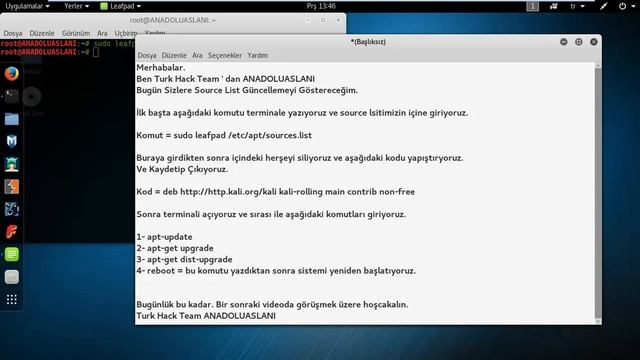Launch Firefox from the dock
This screenshot has width=640, height=360.
[x=12, y=74]
